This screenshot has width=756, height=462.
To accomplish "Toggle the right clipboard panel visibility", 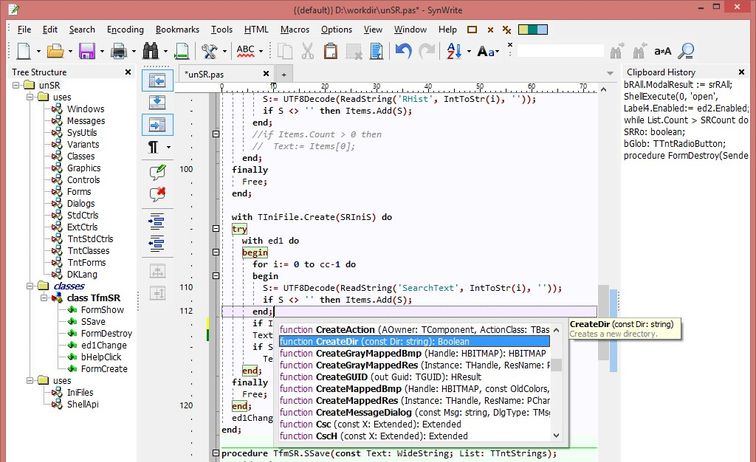I will tap(157, 125).
